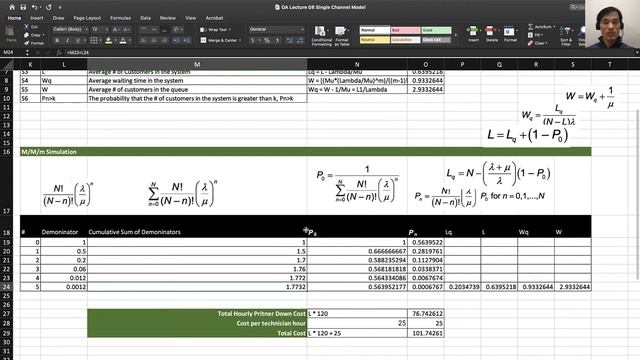Apply the font color A icon
This screenshot has width=640, height=360.
[122, 40]
